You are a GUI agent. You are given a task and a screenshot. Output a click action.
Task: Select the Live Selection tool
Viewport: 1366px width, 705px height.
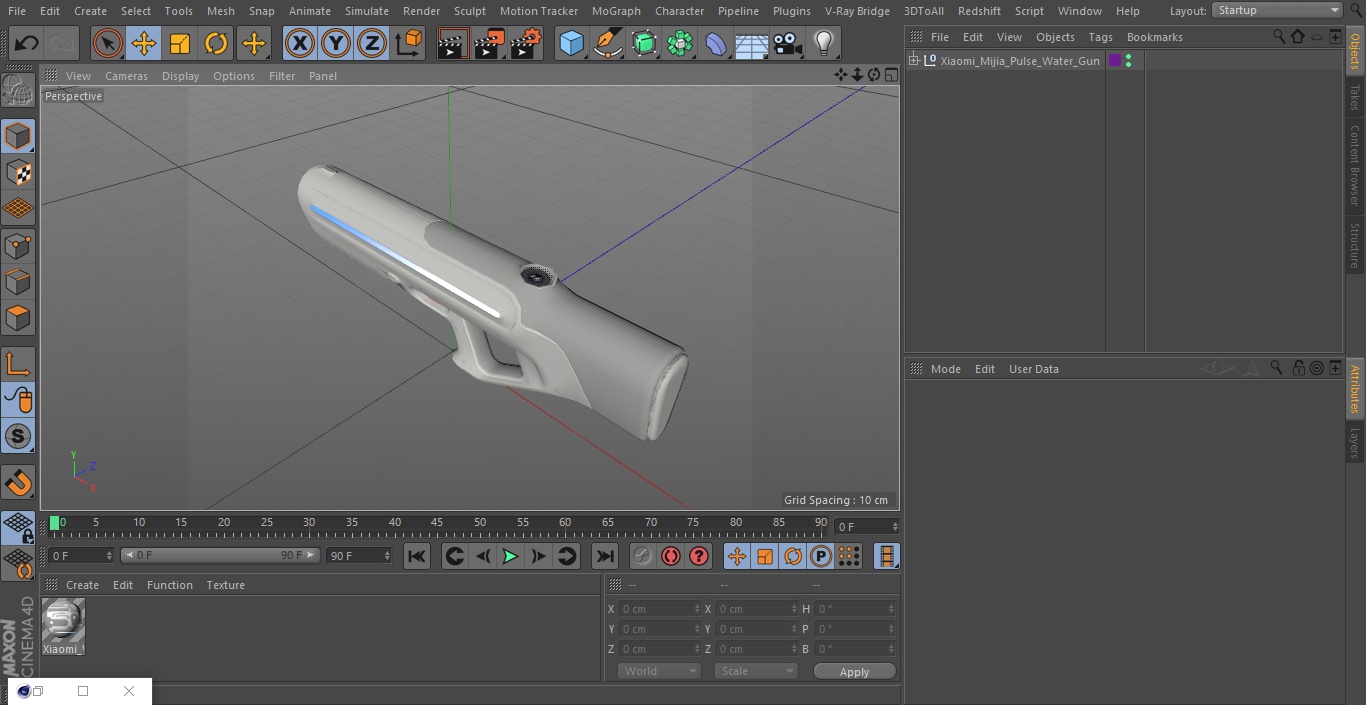[x=107, y=43]
